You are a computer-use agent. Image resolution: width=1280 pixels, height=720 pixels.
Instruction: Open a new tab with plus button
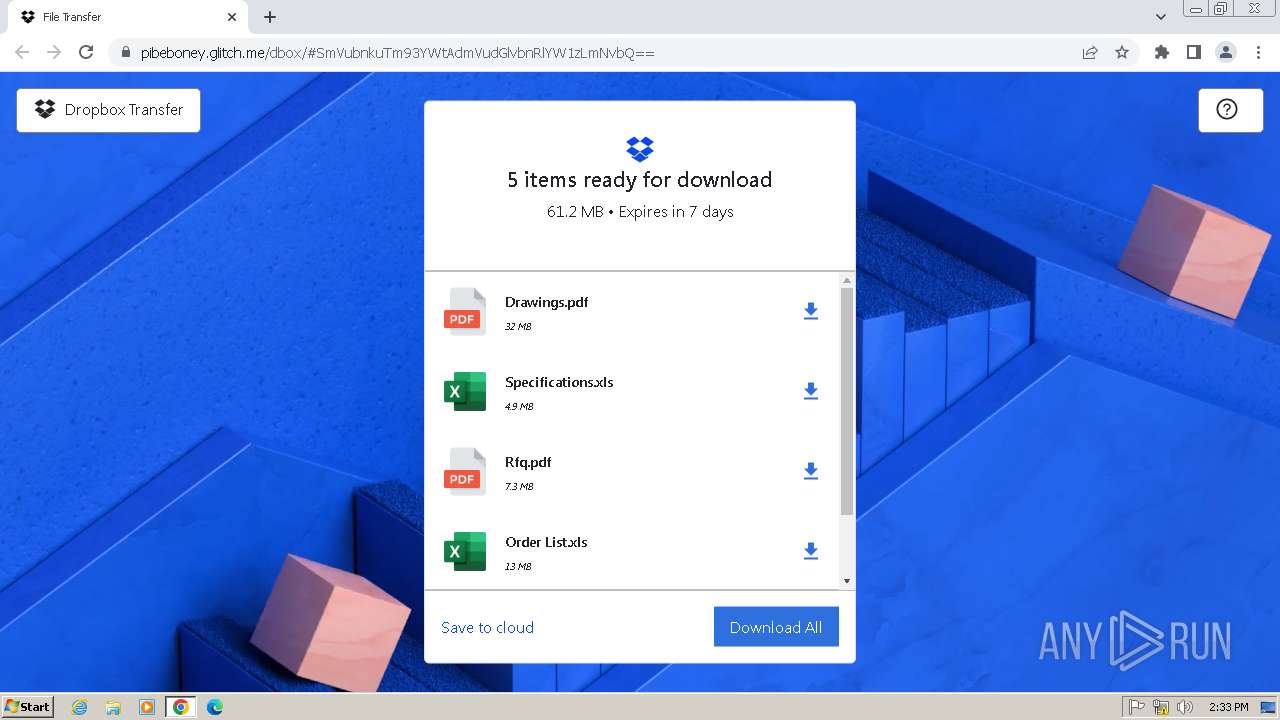coord(270,17)
